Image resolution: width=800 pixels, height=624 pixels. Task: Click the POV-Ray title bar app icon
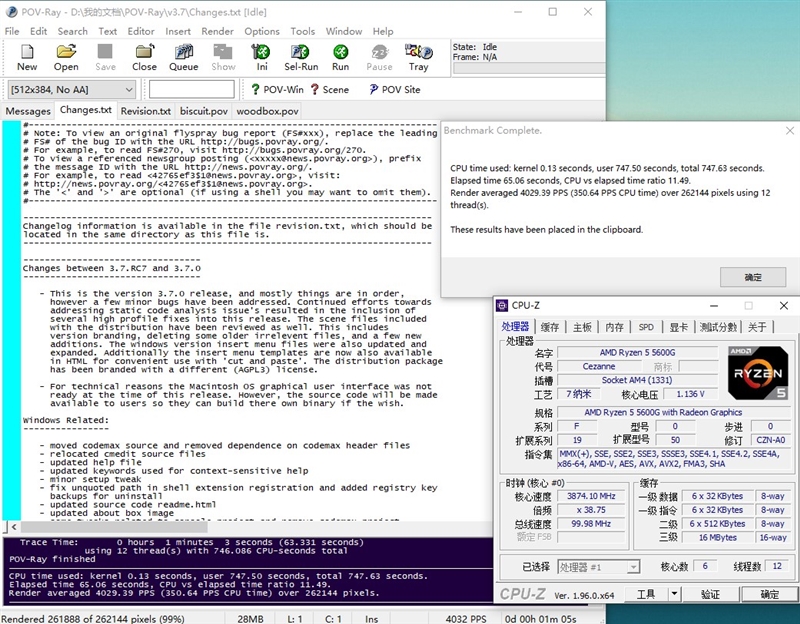pyautogui.click(x=11, y=12)
